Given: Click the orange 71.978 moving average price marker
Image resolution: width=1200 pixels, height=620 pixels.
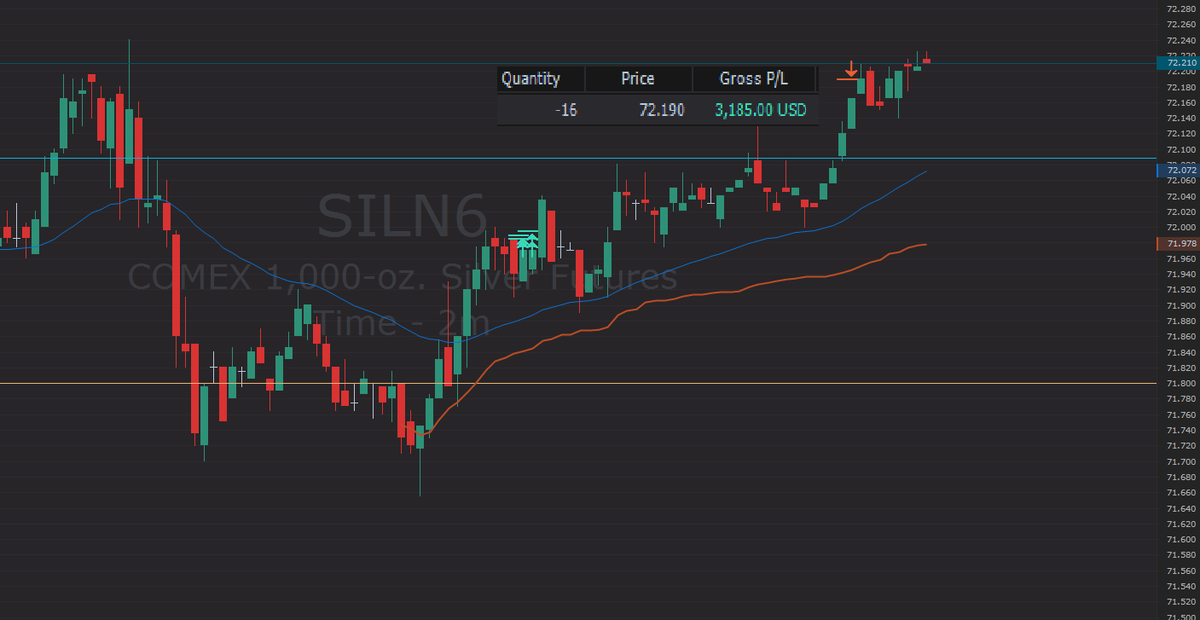Looking at the screenshot, I should 1180,244.
